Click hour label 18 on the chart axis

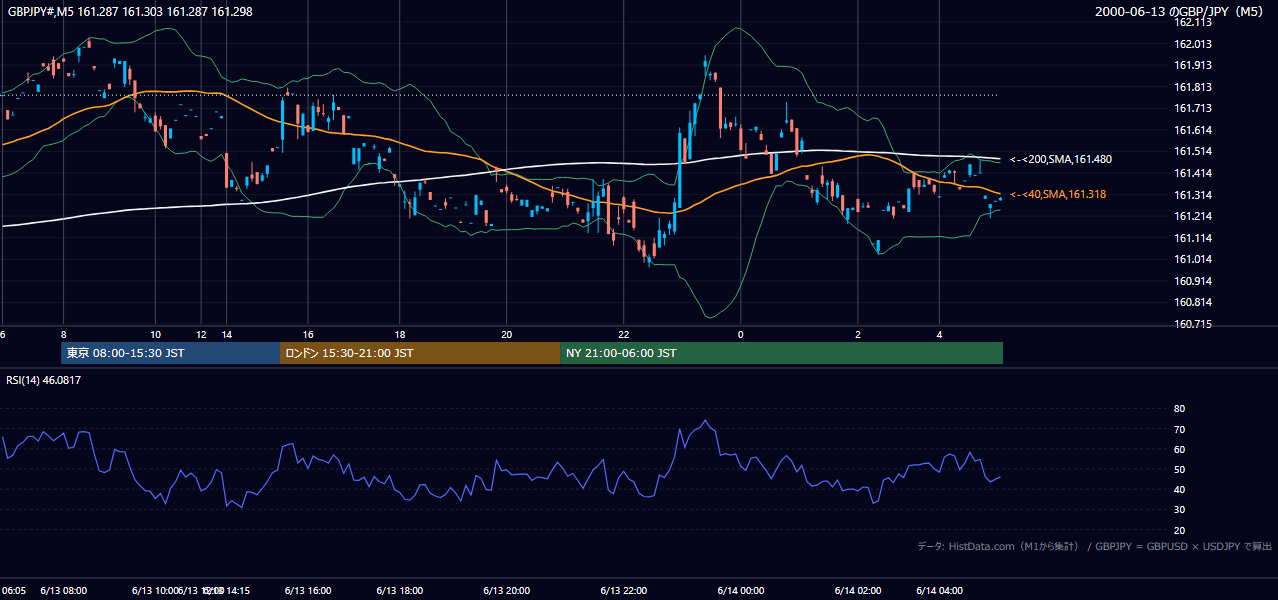point(400,335)
